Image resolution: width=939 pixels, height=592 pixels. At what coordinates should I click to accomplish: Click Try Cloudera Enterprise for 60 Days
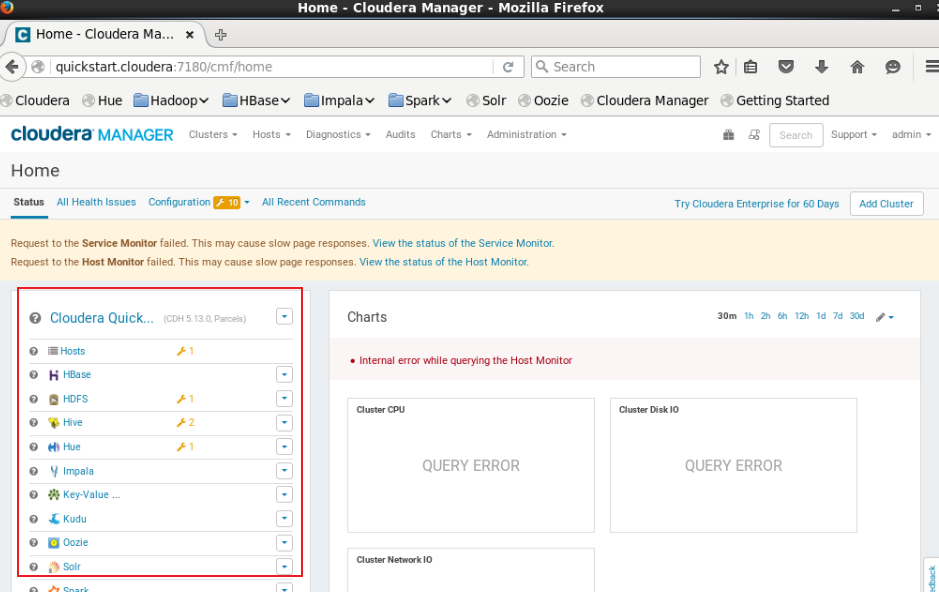pos(756,204)
